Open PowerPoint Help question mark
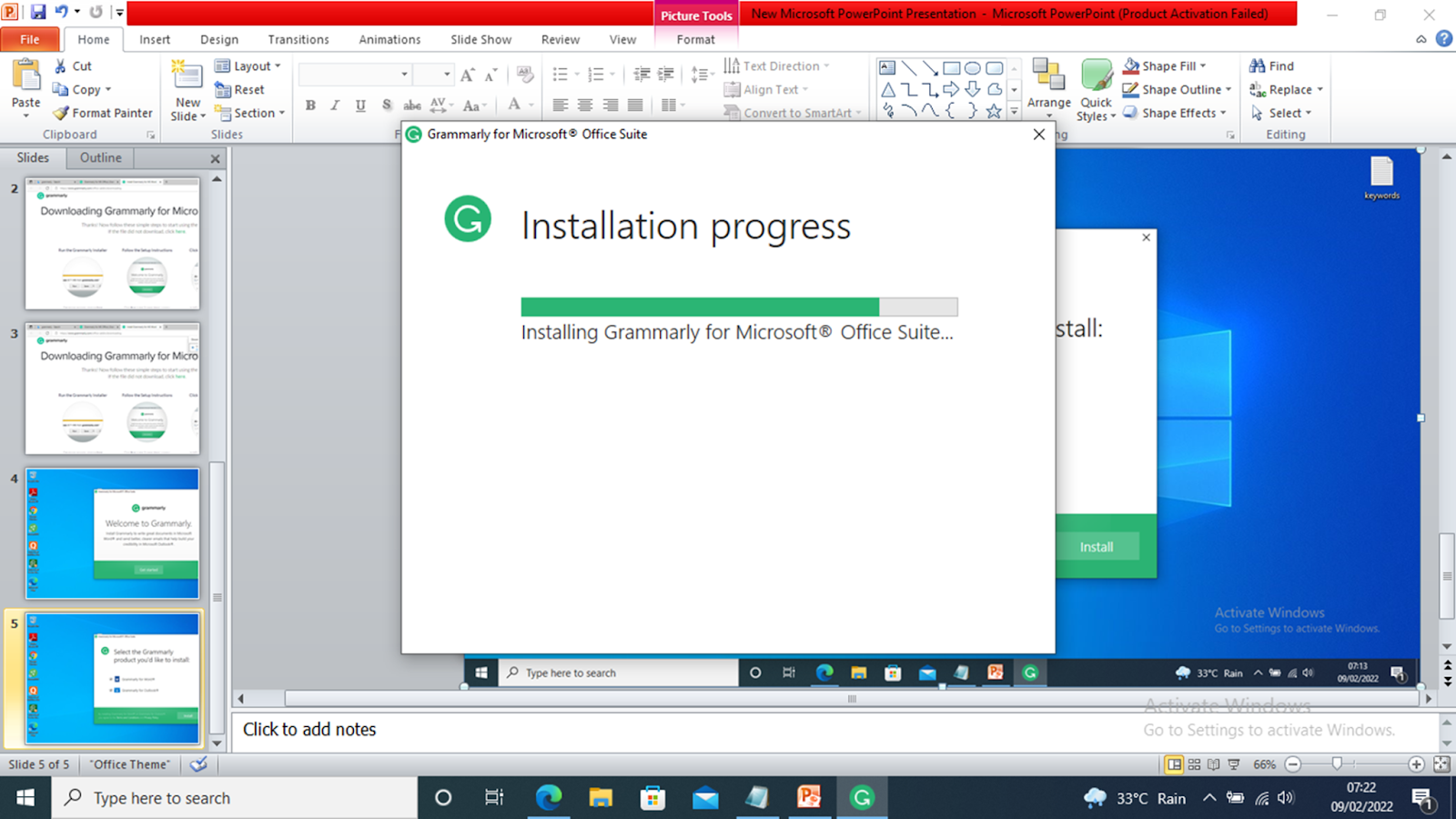Image resolution: width=1456 pixels, height=819 pixels. 1444,38
